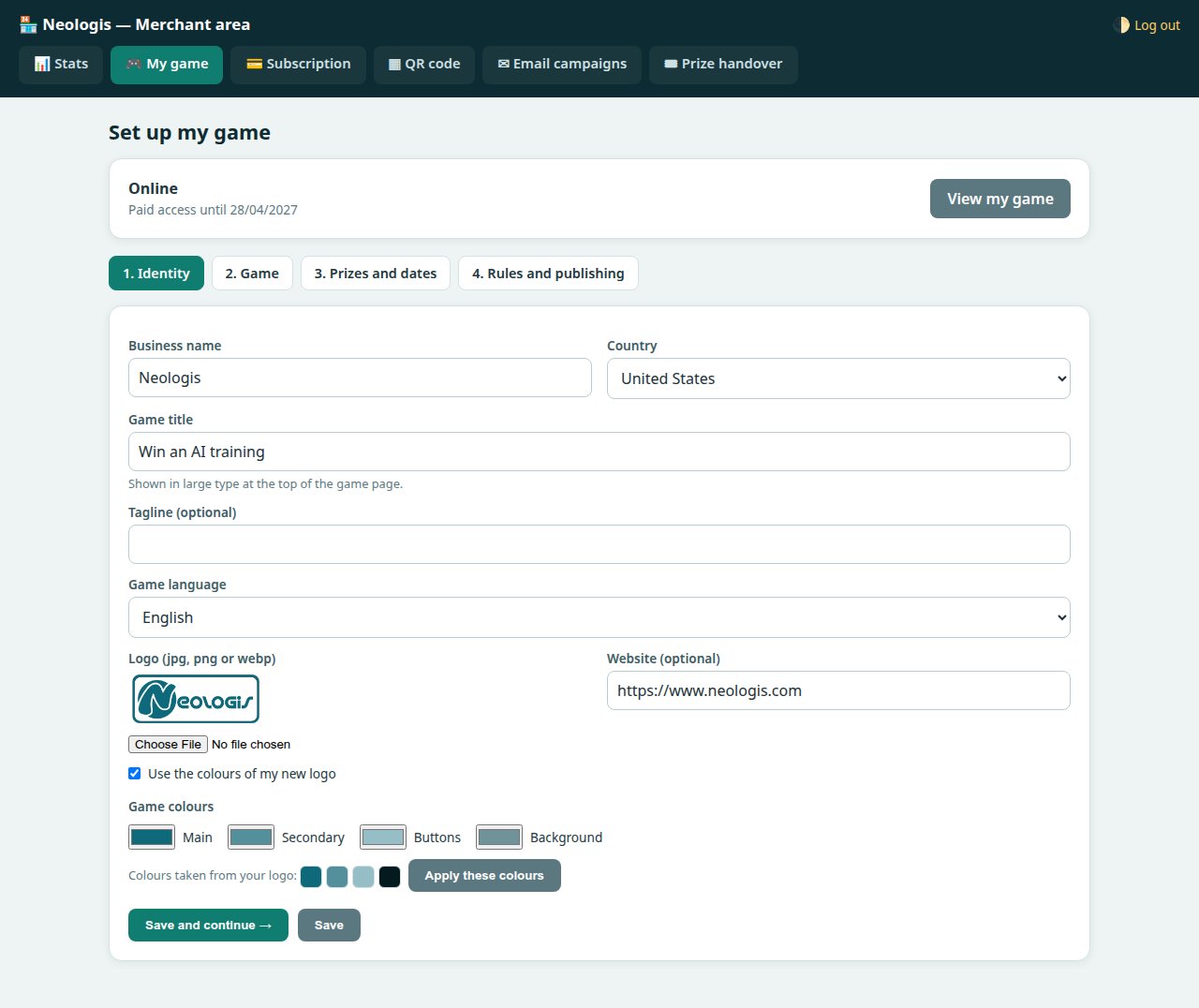The image size is (1199, 1008).
Task: Expand the Country dropdown
Action: point(838,378)
